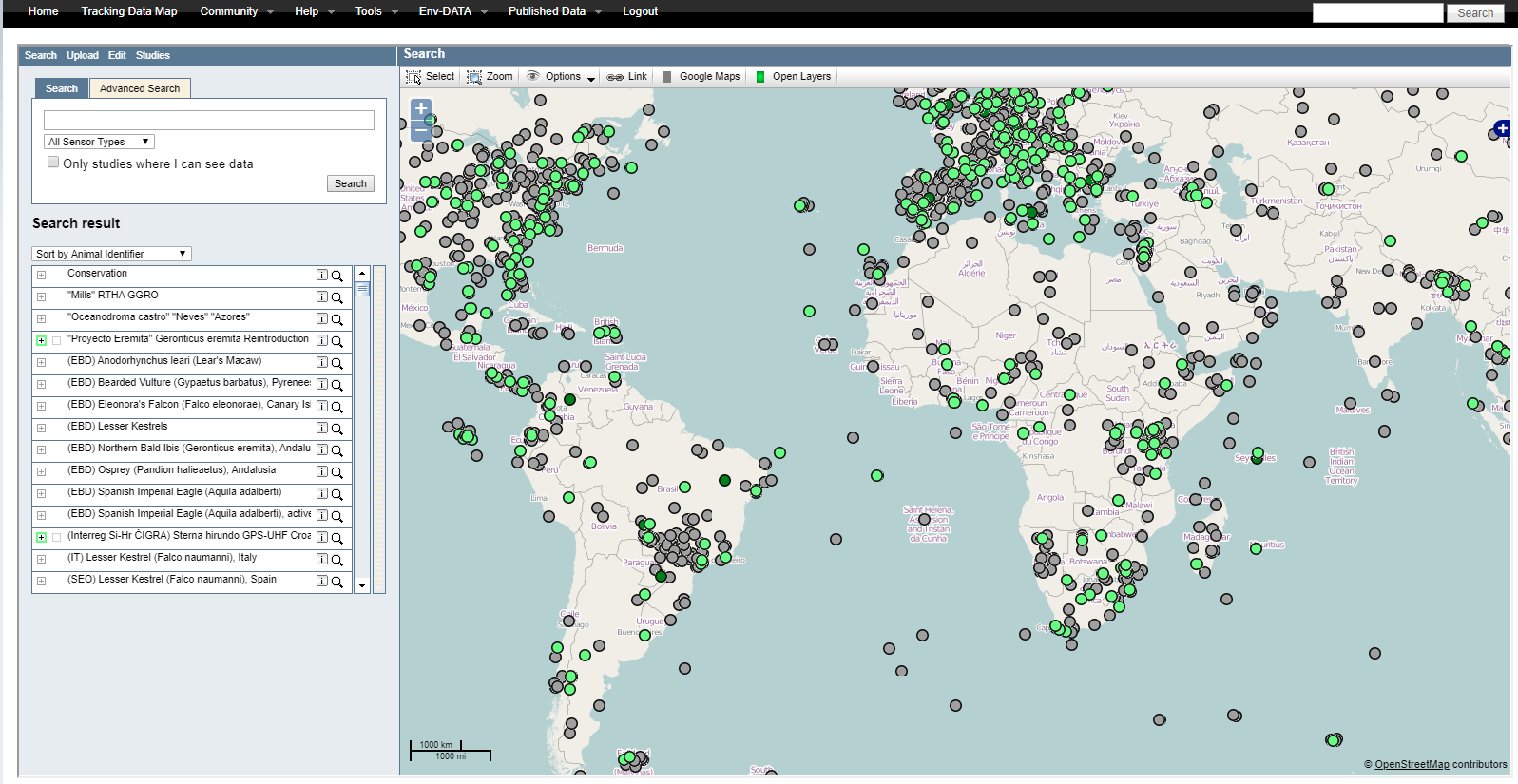This screenshot has height=784, width=1518.
Task: Open Sort by Animal Identifier dropdown
Action: point(111,254)
